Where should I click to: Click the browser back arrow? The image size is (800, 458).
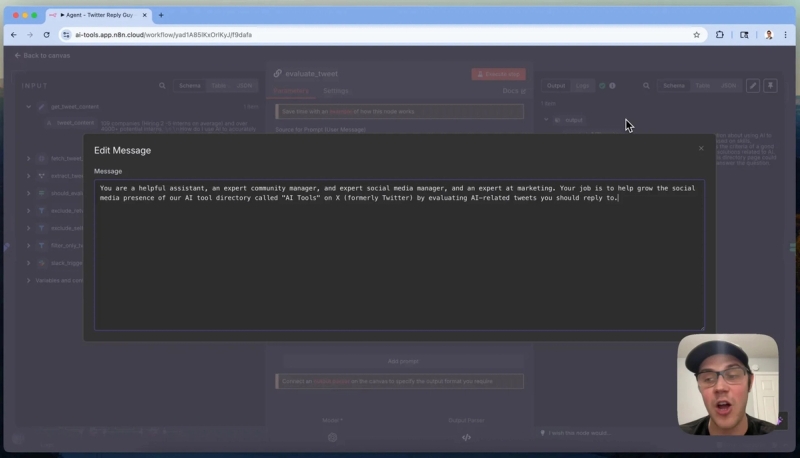[x=14, y=35]
